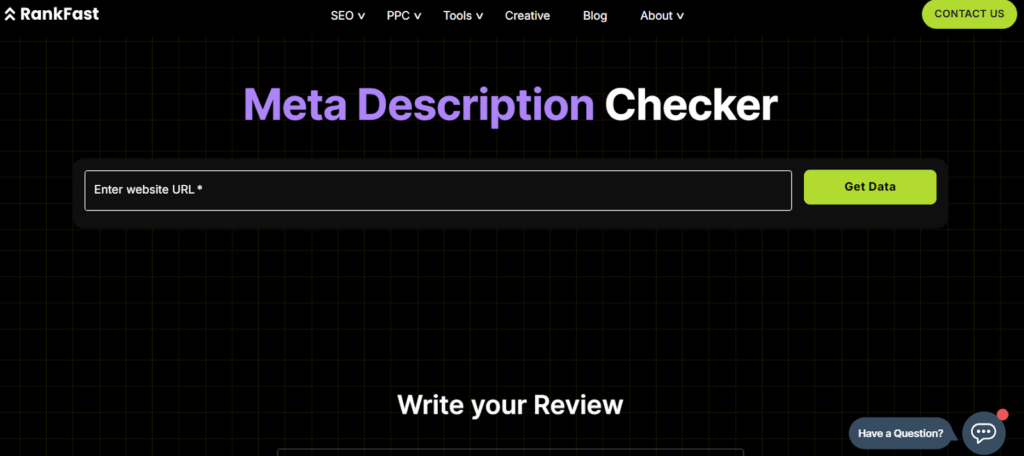Go to the Creative page
Image resolution: width=1024 pixels, height=456 pixels.
[x=527, y=16]
